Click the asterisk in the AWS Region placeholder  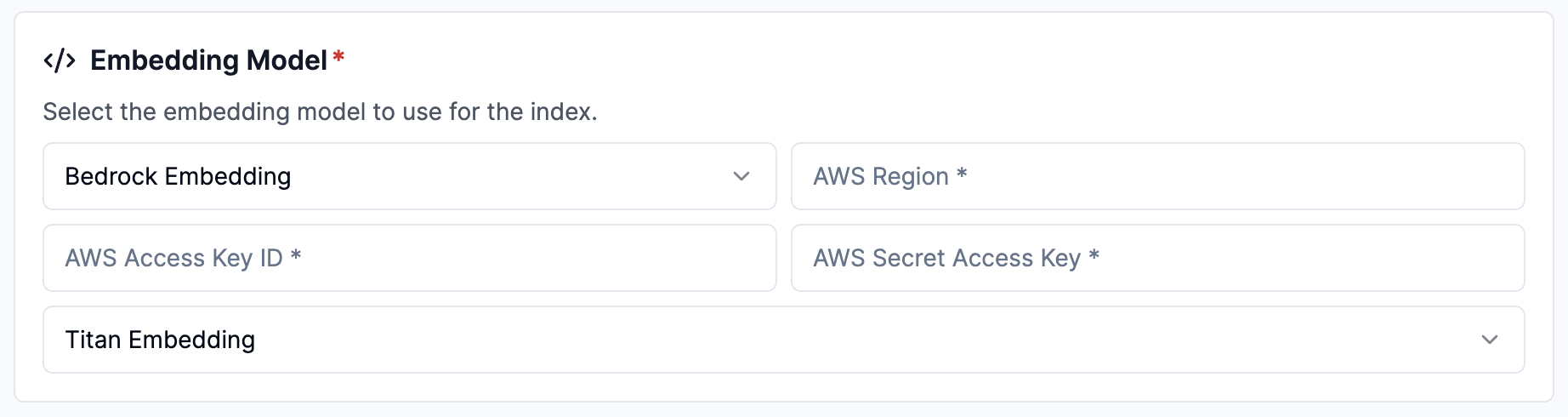[x=962, y=174]
